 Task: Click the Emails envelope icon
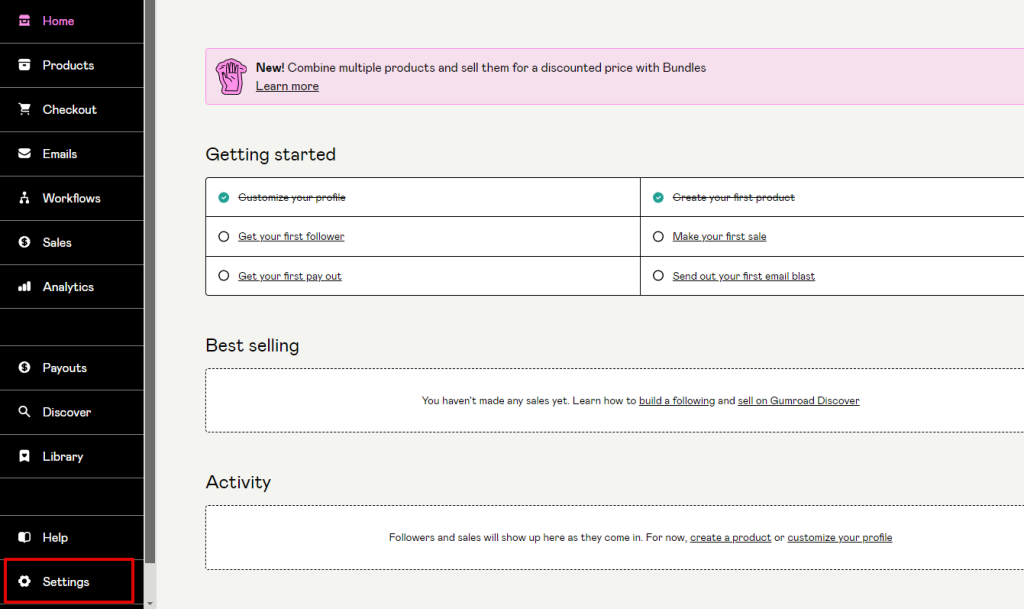[x=24, y=154]
